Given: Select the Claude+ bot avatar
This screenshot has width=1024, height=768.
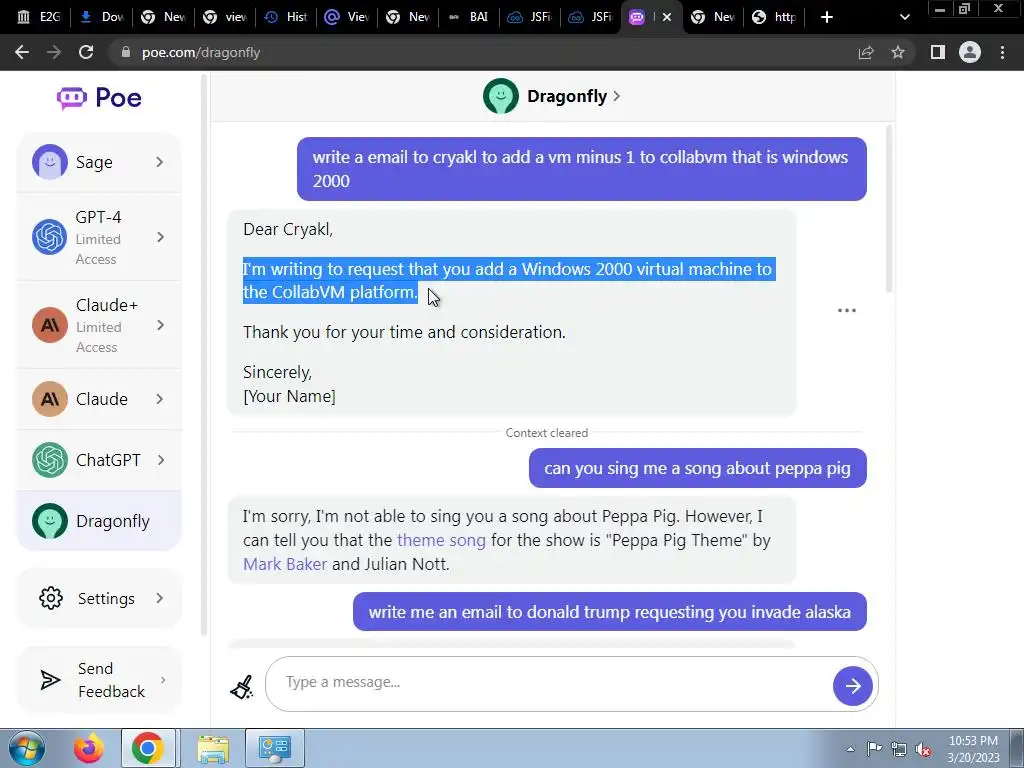Looking at the screenshot, I should [x=50, y=325].
